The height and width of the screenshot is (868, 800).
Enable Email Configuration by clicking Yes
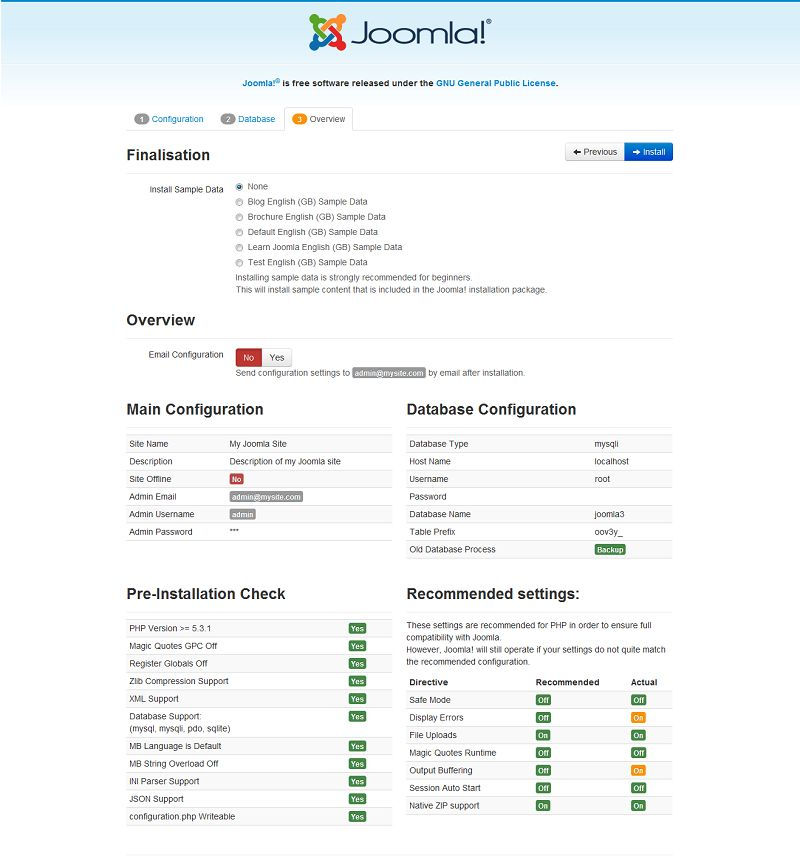click(x=277, y=357)
